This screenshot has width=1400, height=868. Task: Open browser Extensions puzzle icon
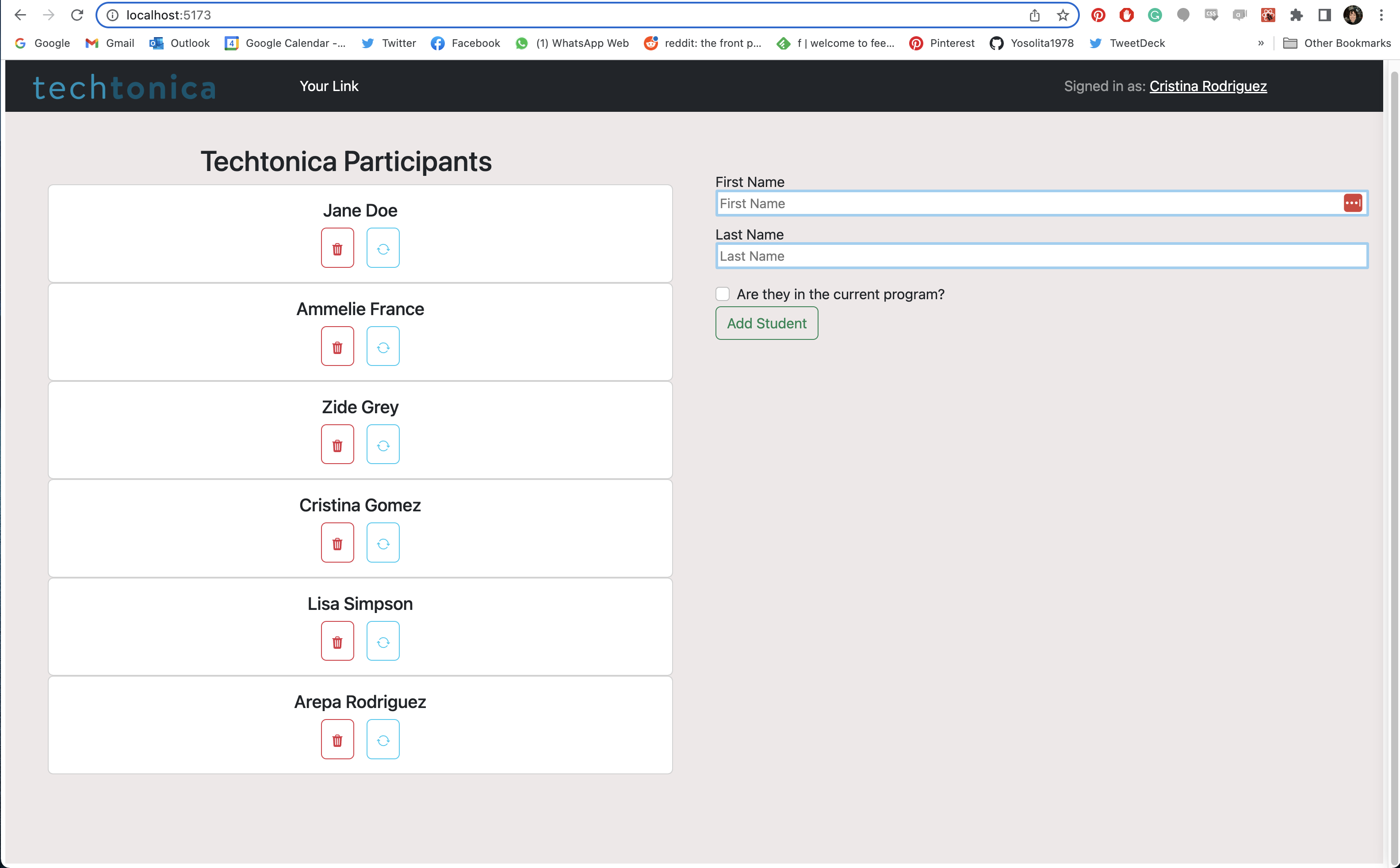[x=1296, y=15]
